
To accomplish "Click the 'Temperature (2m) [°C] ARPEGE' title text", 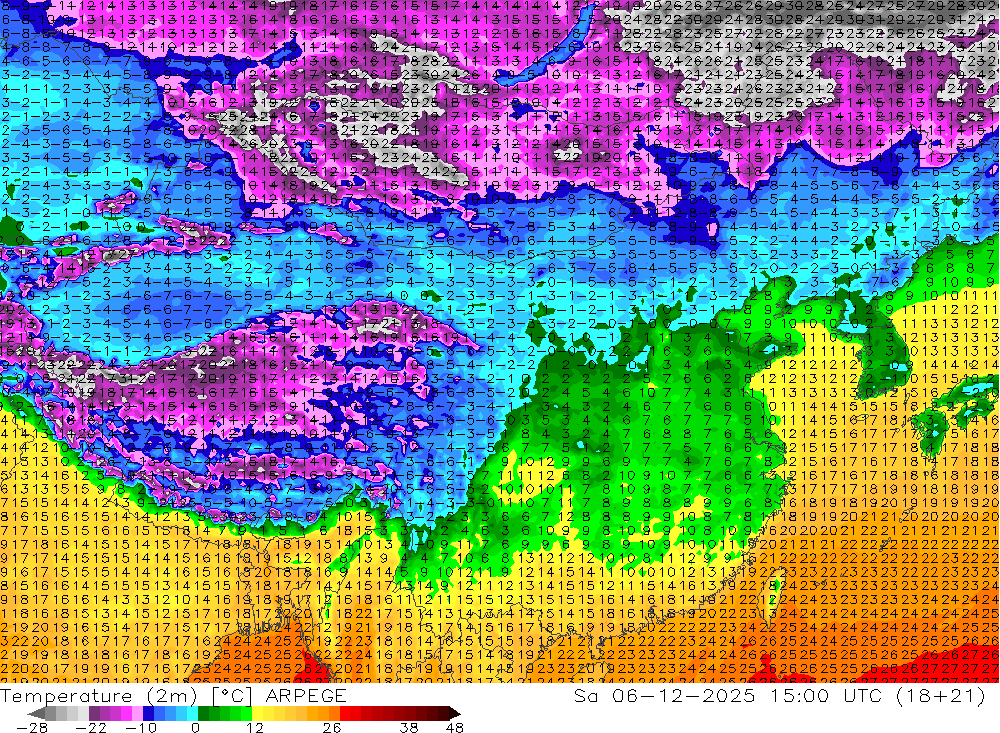I will (x=173, y=695).
